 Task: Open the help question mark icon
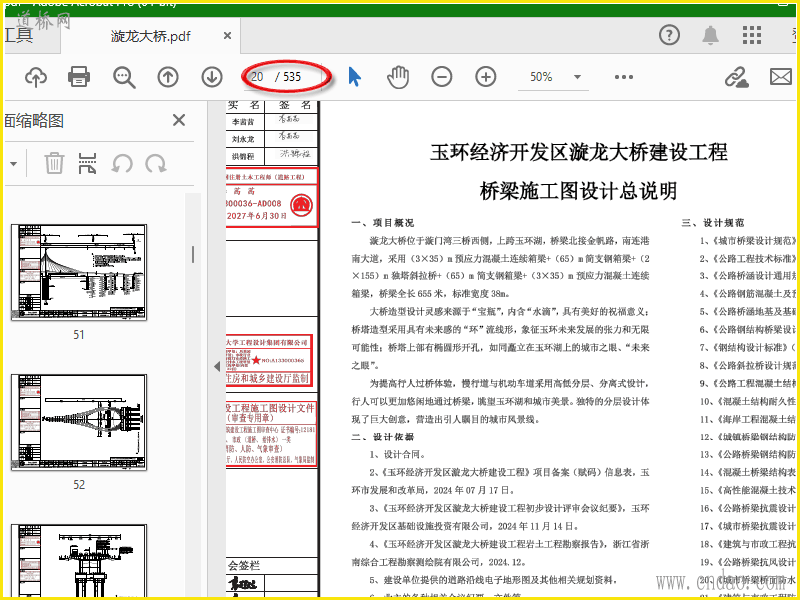669,35
